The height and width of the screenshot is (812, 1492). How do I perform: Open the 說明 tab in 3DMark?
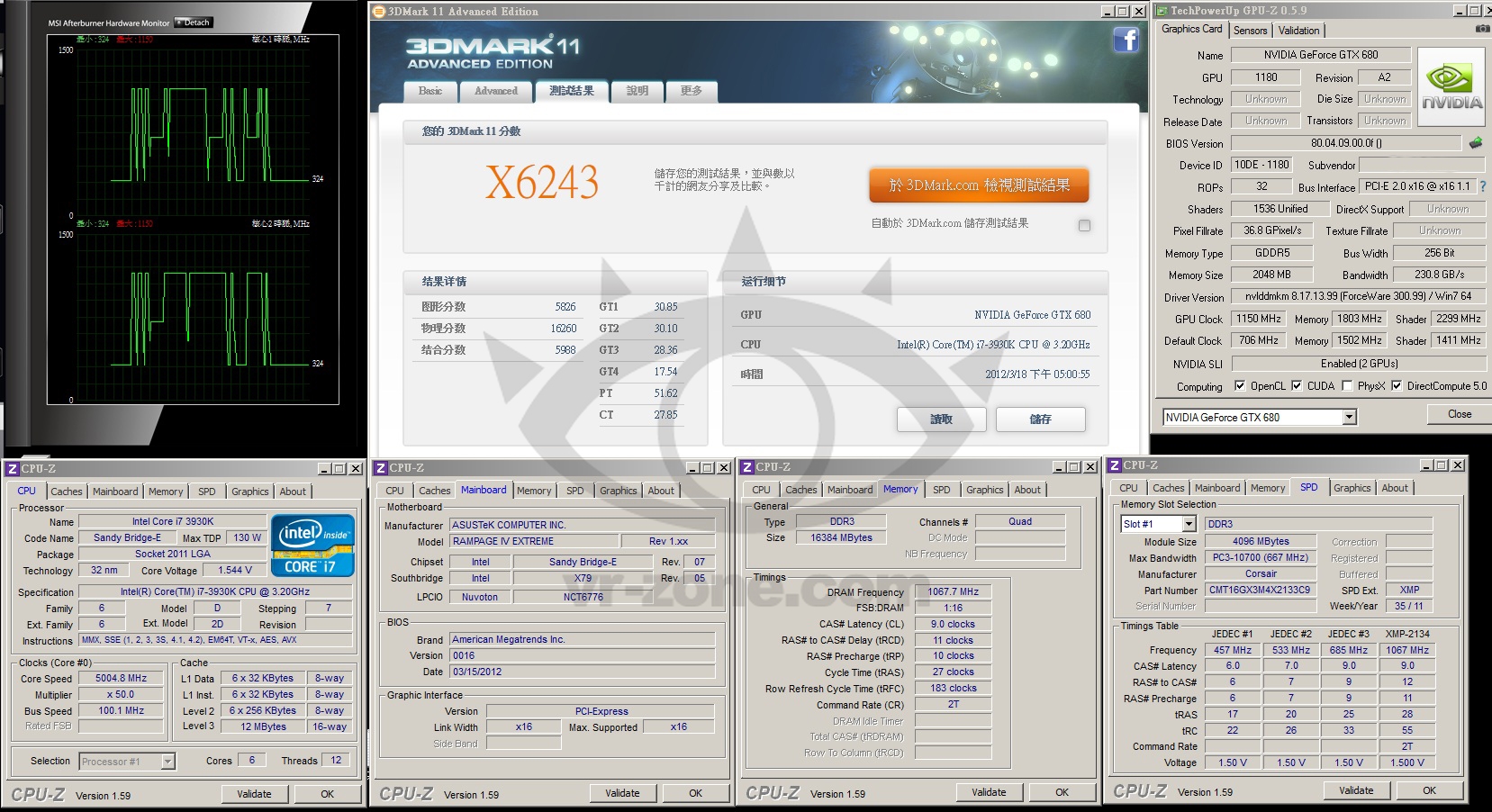click(637, 91)
